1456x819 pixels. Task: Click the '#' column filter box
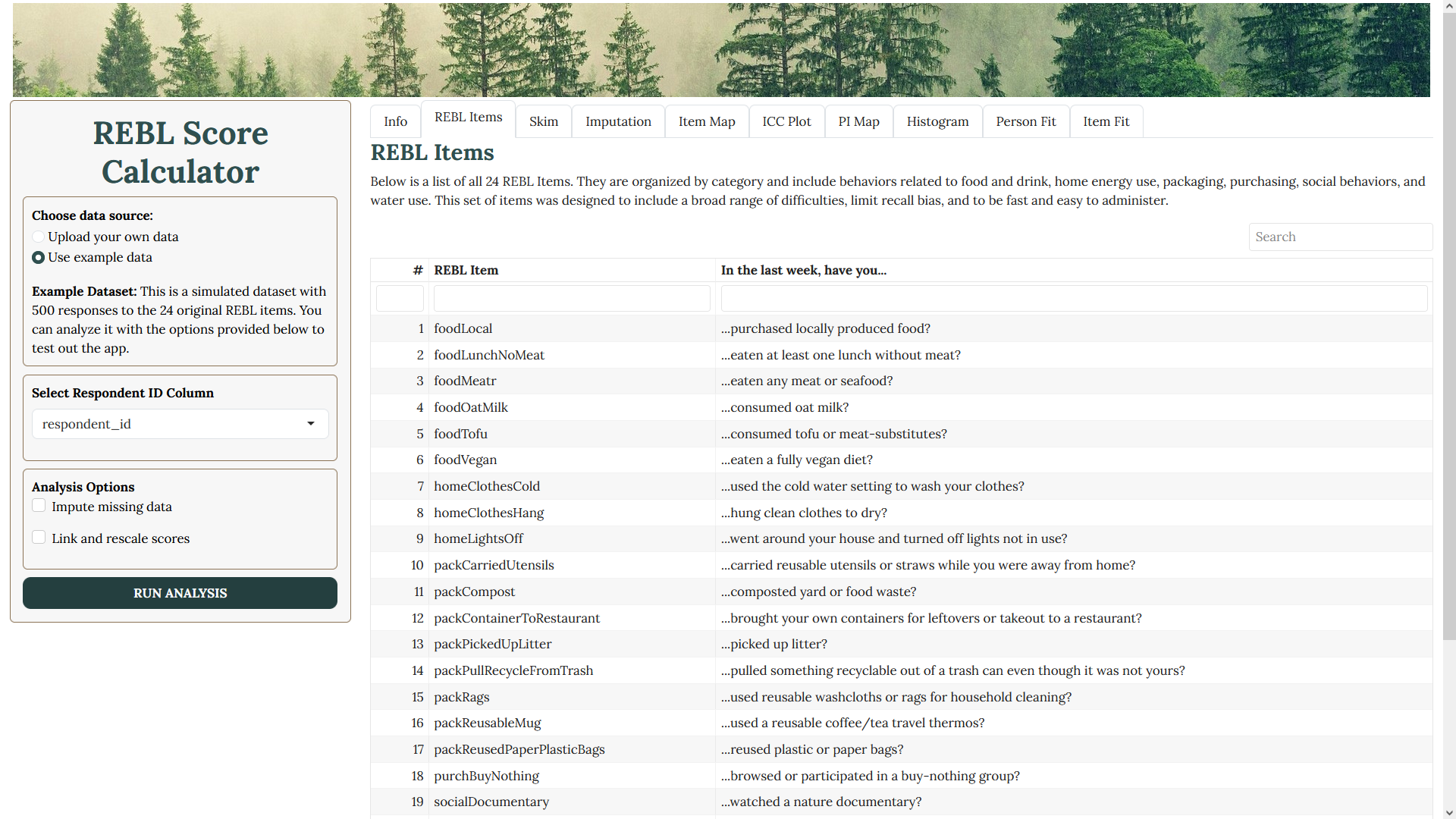(400, 298)
